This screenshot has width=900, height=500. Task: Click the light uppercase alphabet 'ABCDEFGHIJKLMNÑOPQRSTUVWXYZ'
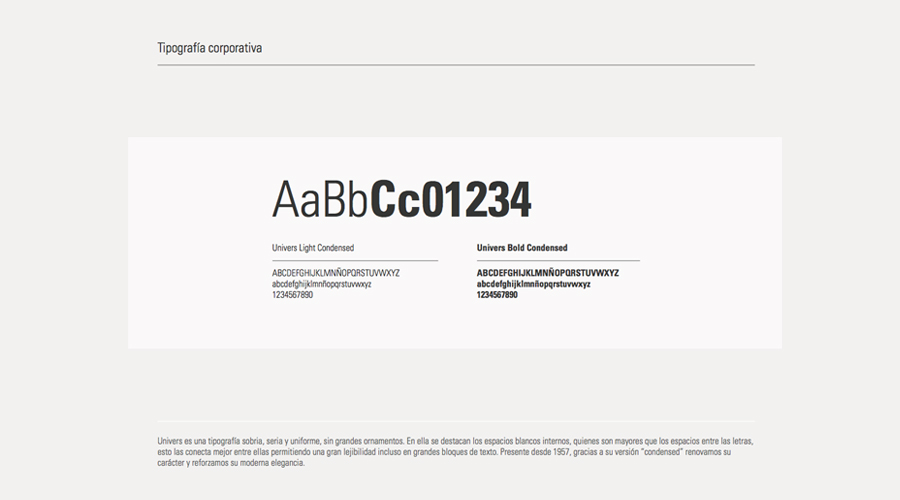pos(336,273)
